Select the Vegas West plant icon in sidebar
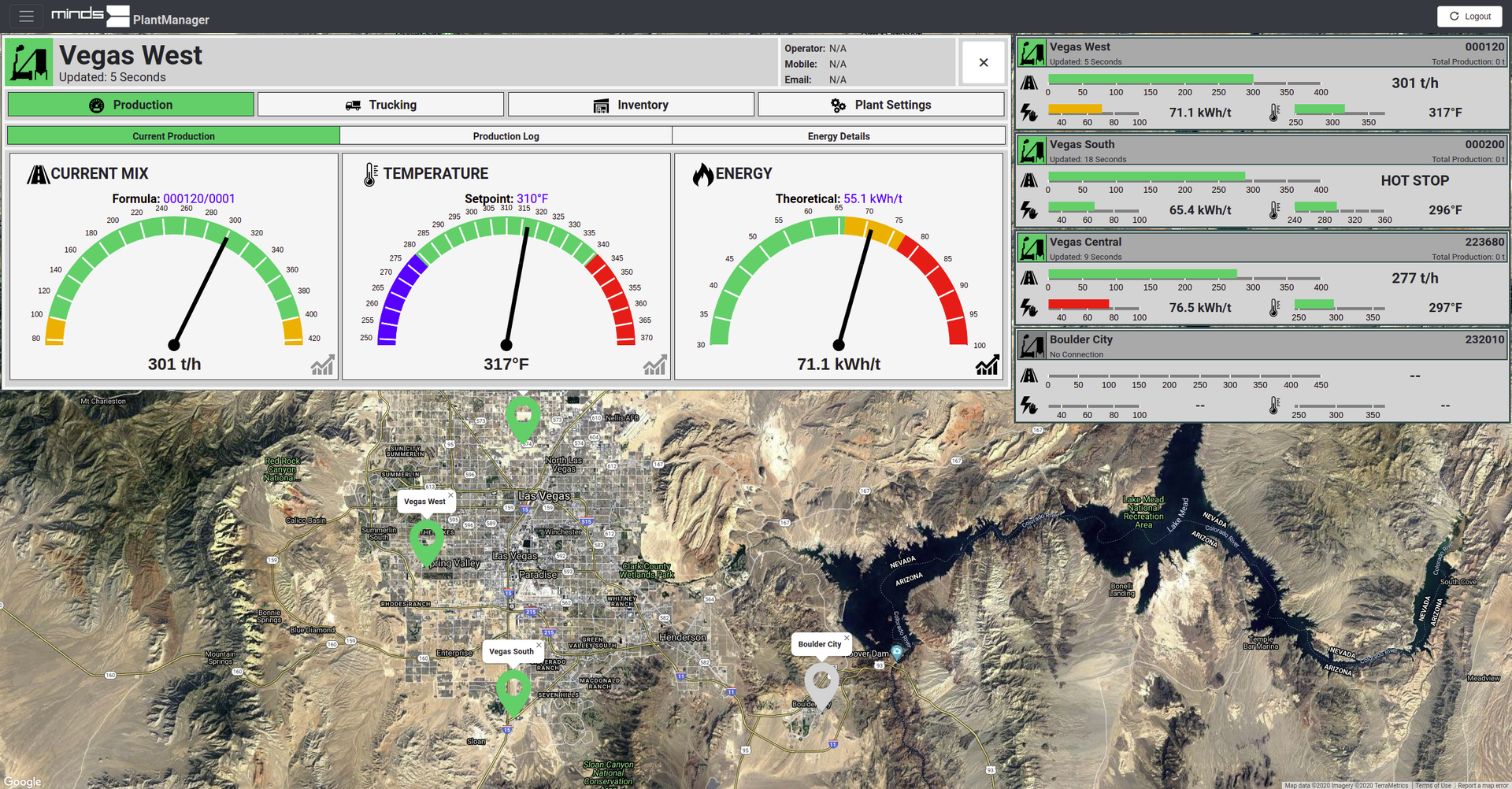Screen dimensions: 1512x789 [x=1032, y=53]
